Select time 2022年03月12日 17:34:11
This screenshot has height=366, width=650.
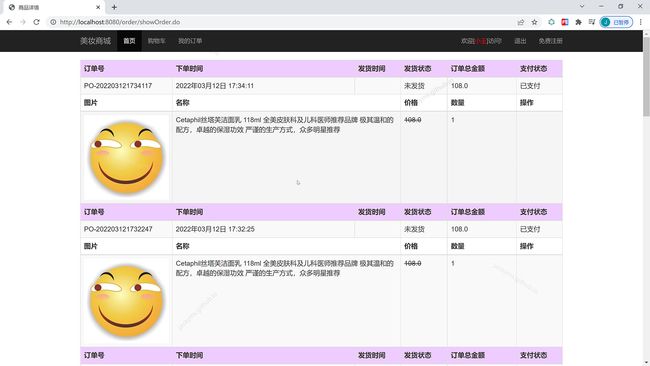(215, 86)
